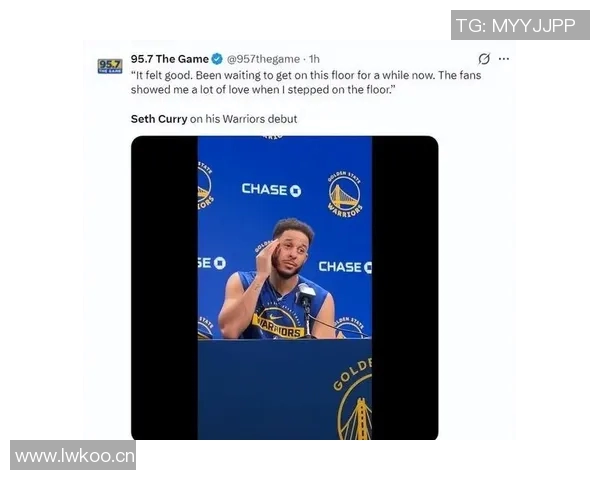
Task: Play the Seth Curry press conference video
Action: tap(284, 288)
